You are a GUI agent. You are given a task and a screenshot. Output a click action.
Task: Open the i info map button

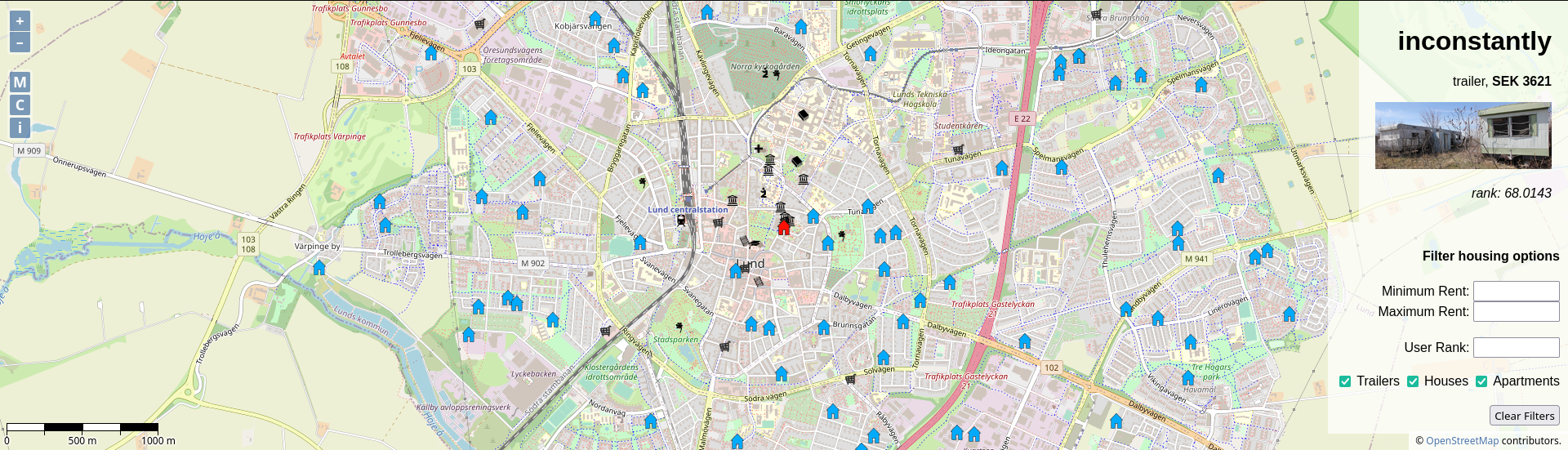[20, 127]
